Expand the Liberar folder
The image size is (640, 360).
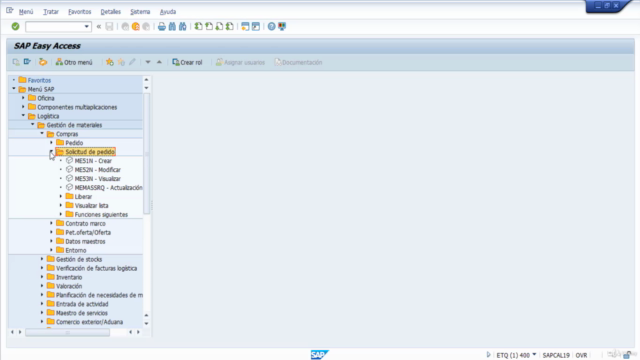click(61, 196)
